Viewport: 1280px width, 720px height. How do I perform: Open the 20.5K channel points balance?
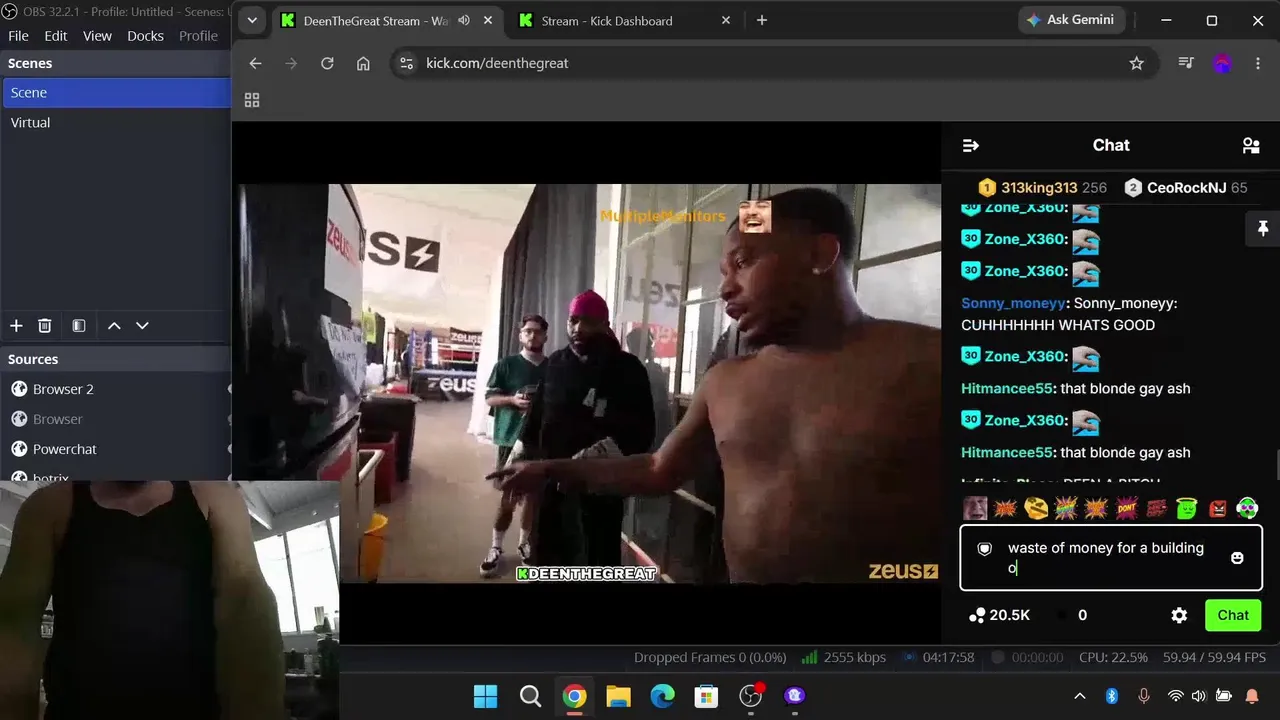[999, 616]
